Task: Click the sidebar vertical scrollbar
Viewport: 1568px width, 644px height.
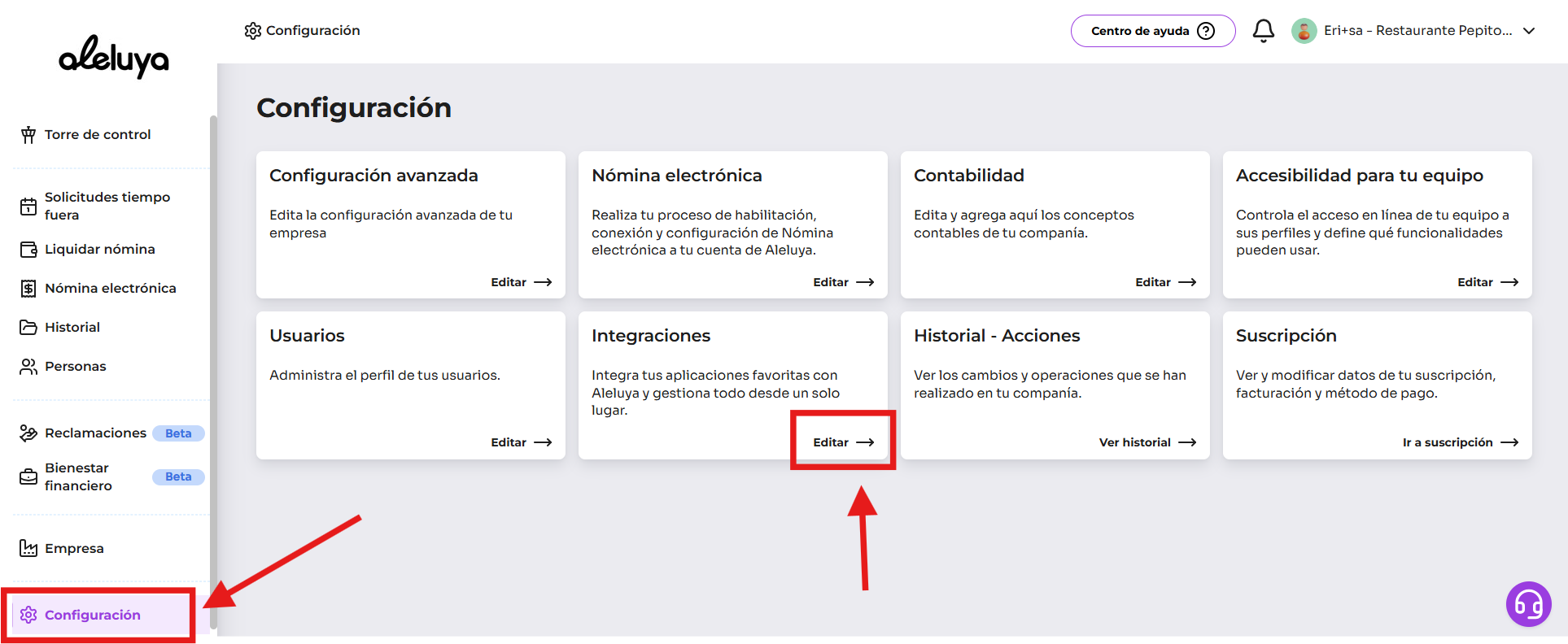Action: tap(214, 372)
